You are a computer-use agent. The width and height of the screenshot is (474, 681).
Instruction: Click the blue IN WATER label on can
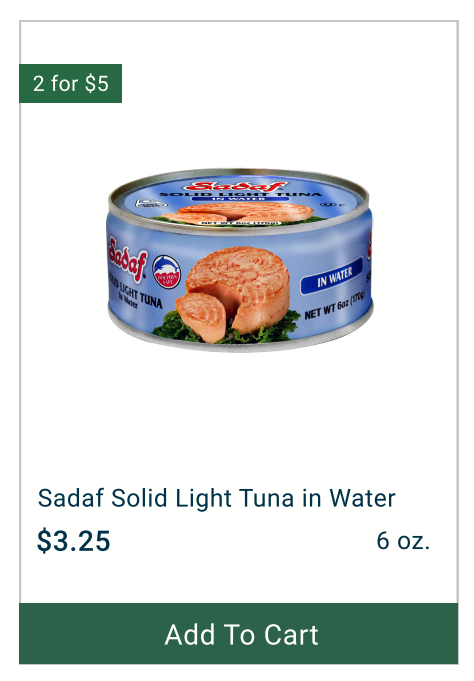pos(332,276)
